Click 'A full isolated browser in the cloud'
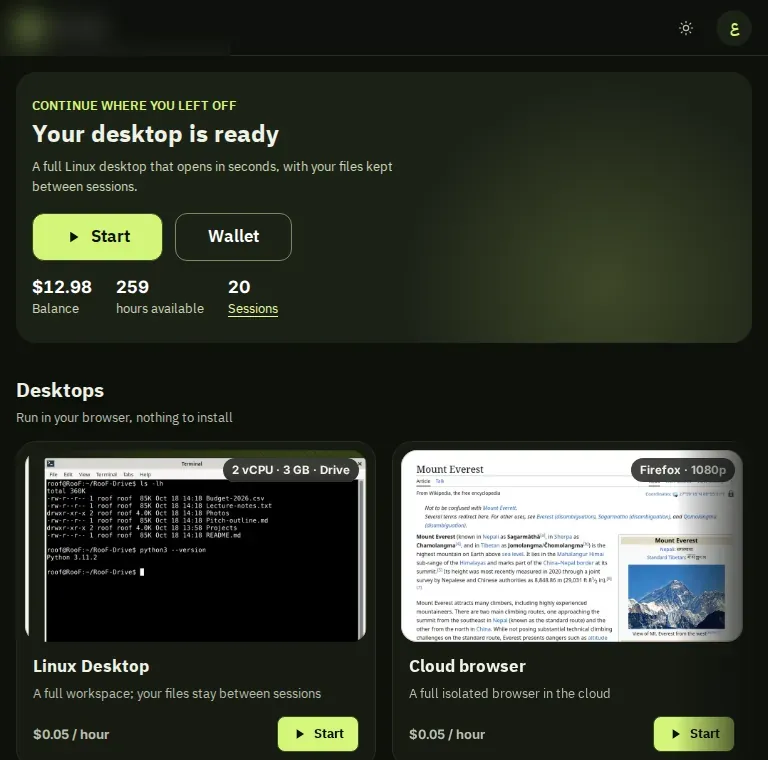 pos(509,693)
